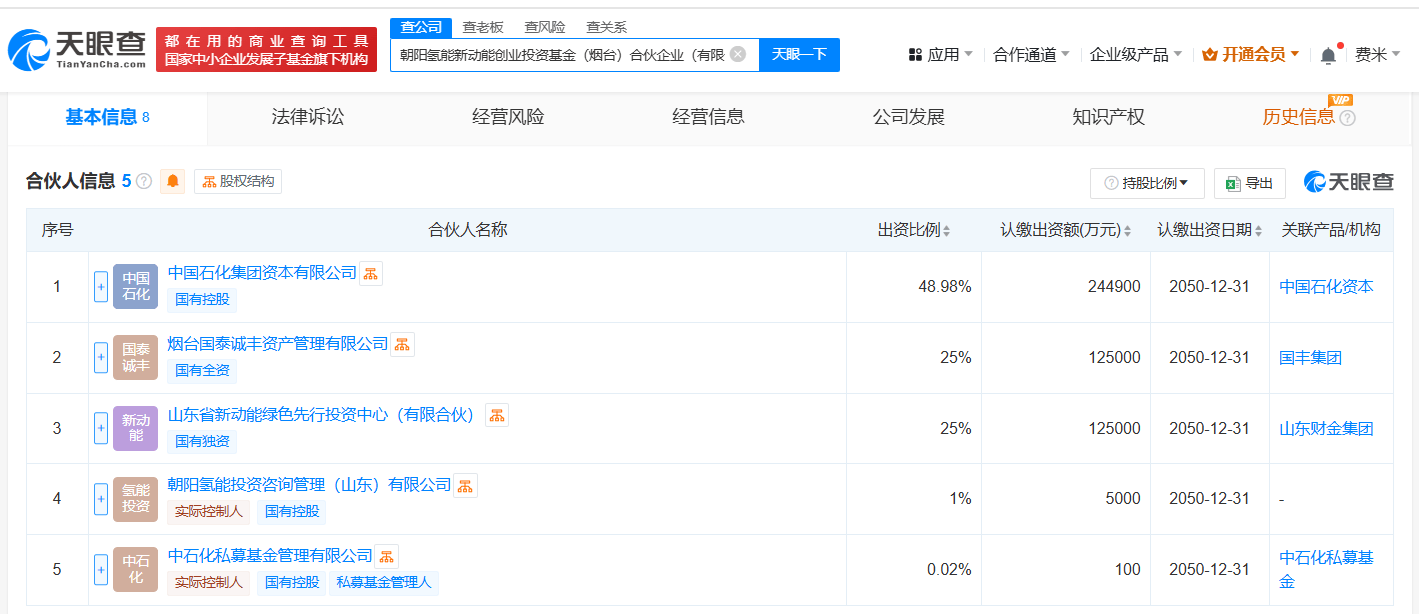Open the 山东财金集团 related institution link
The image size is (1419, 614).
[x=1326, y=428]
